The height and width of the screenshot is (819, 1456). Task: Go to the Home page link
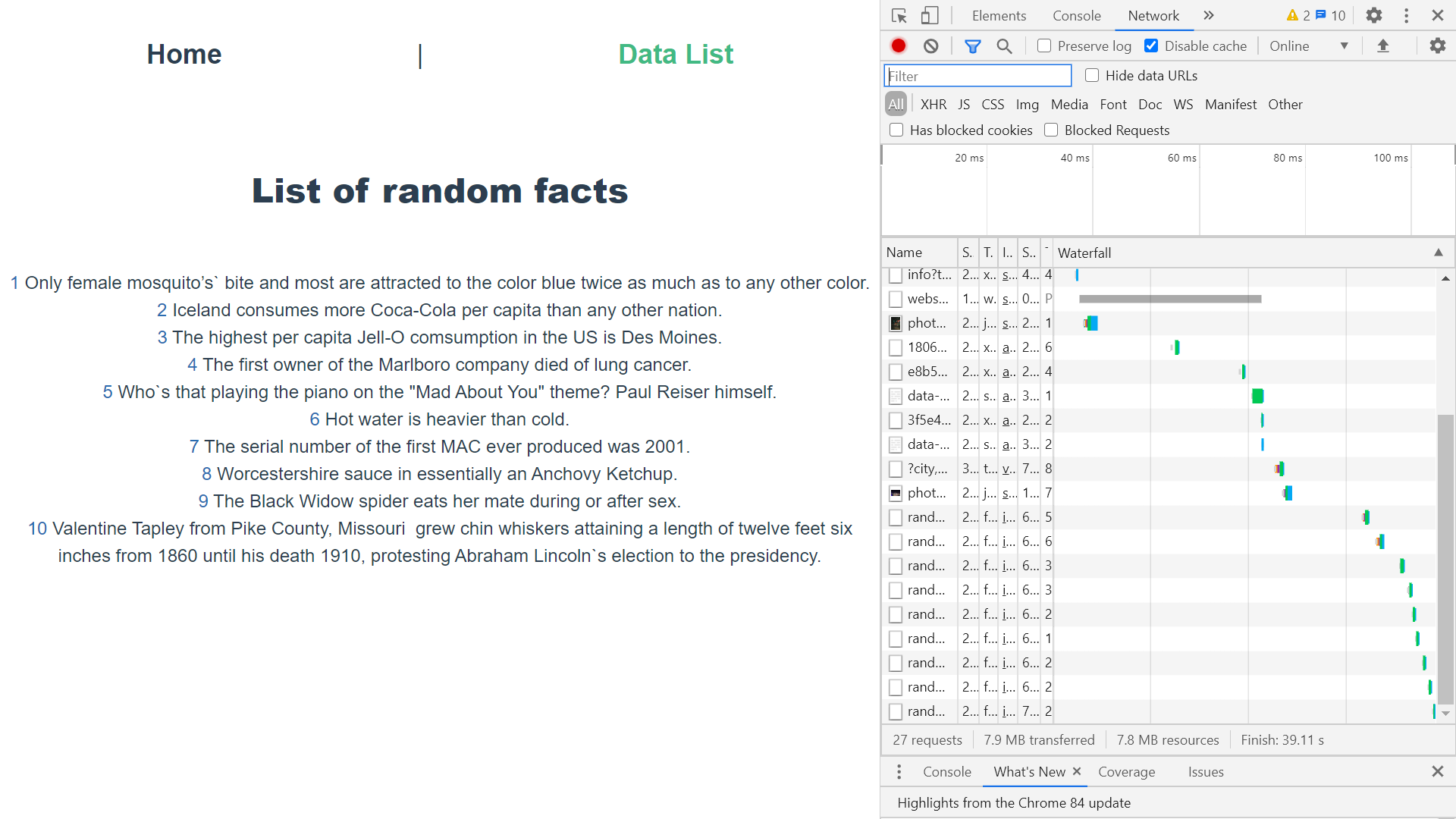(x=184, y=55)
